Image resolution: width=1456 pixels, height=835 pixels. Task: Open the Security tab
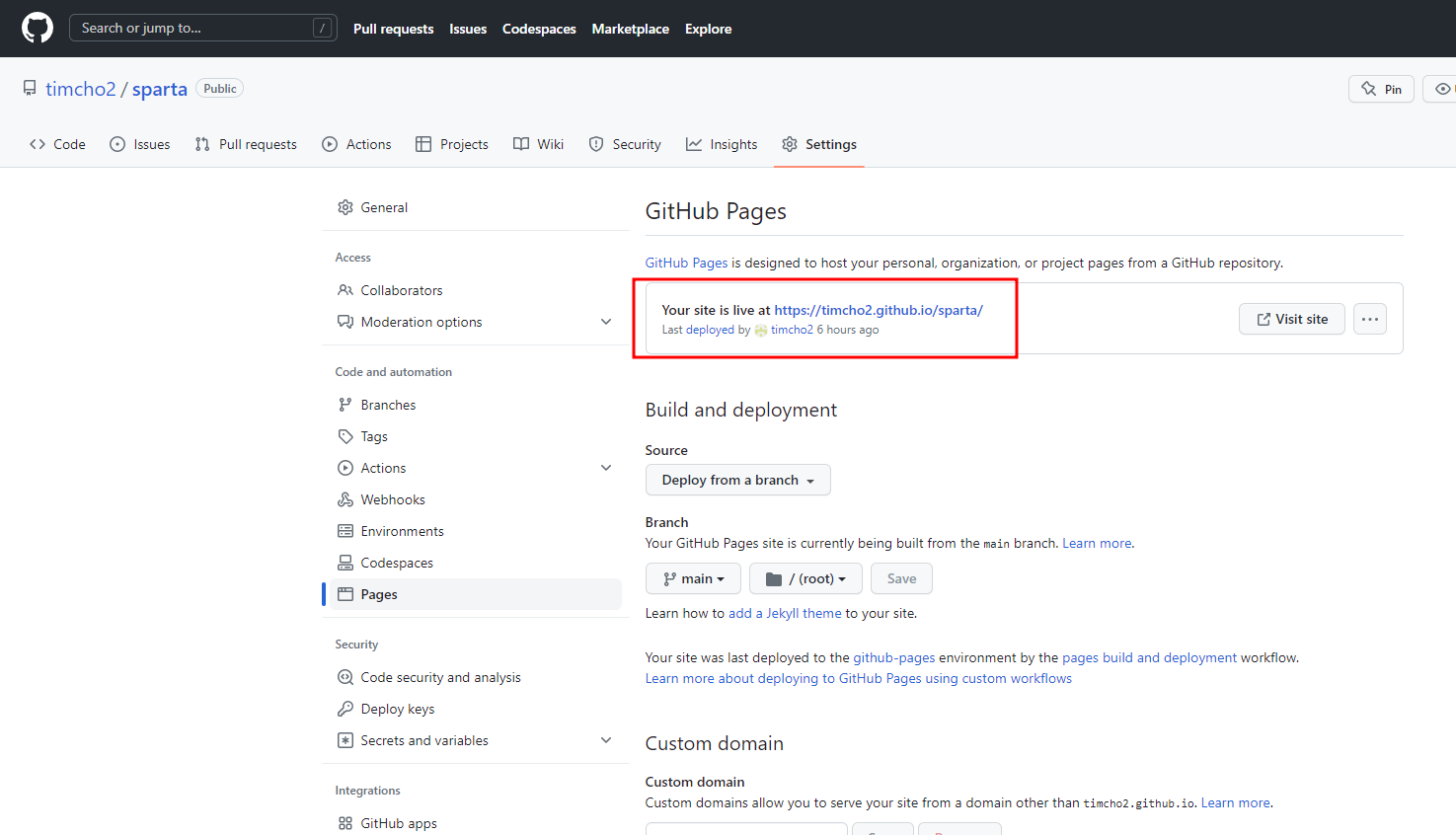pyautogui.click(x=625, y=144)
